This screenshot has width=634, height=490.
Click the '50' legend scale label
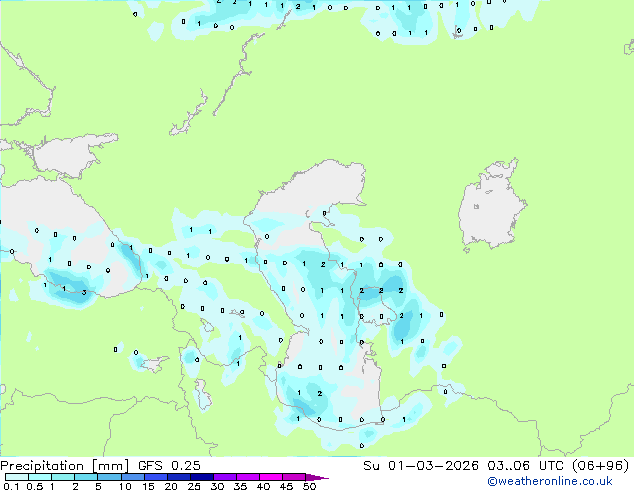pos(309,486)
